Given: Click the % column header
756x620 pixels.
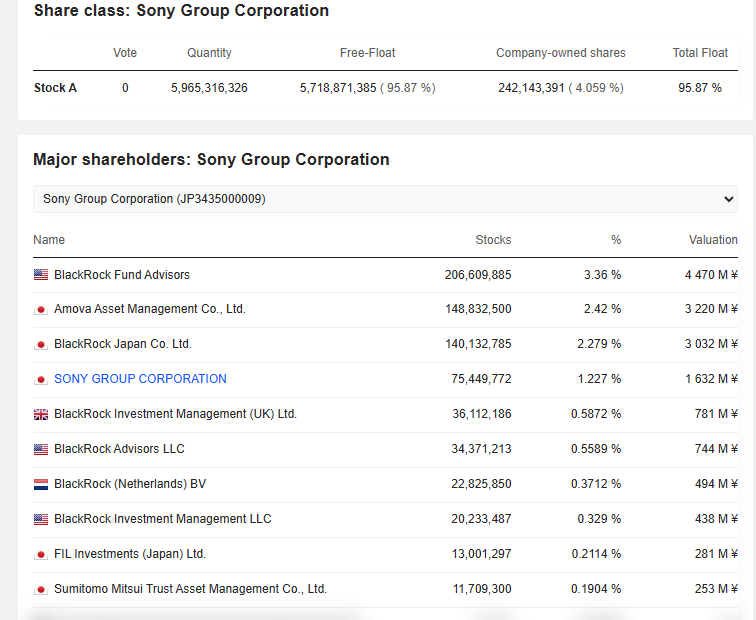Looking at the screenshot, I should pyautogui.click(x=616, y=240).
